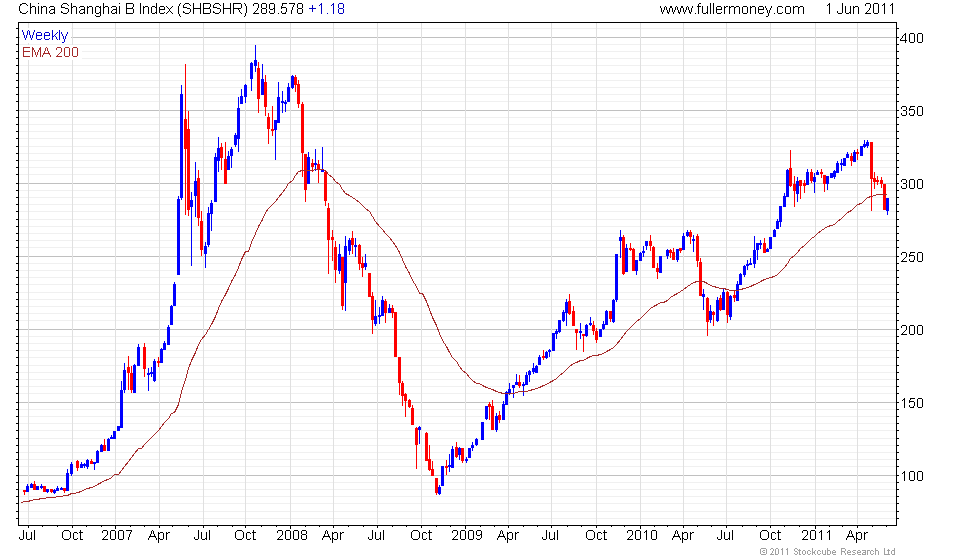980x560 pixels.
Task: Click the Apr label right after 2009
Action: pyautogui.click(x=508, y=536)
